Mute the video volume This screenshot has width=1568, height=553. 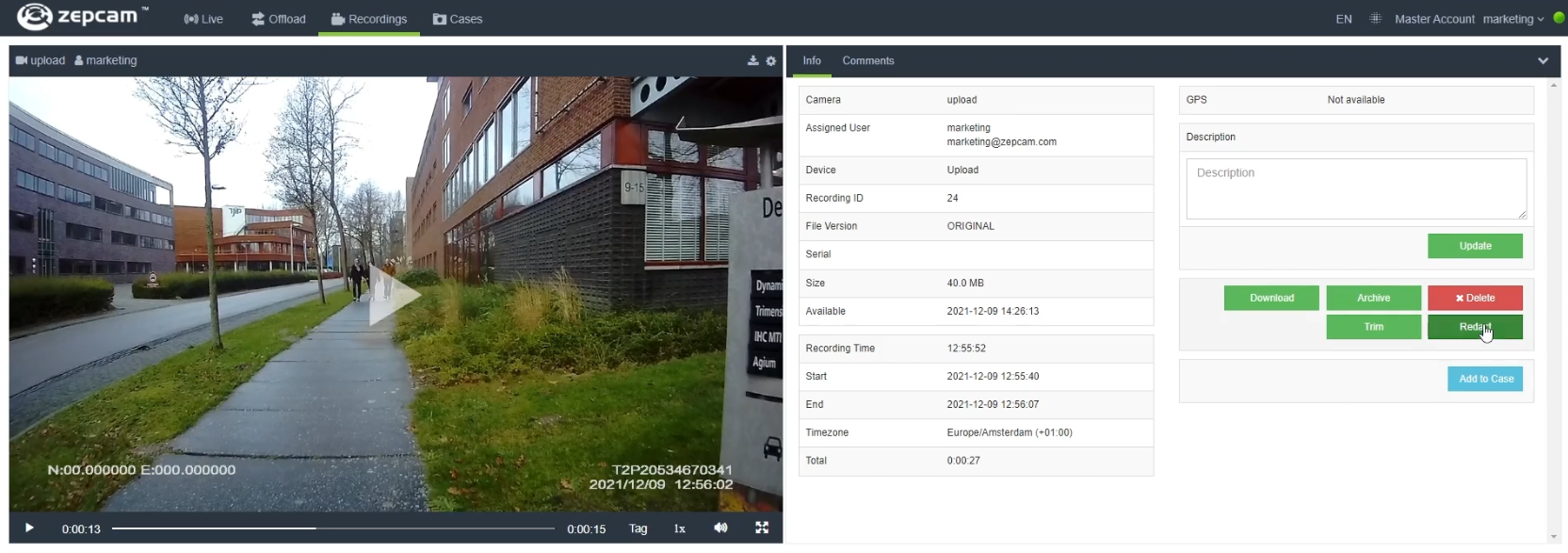pos(720,528)
